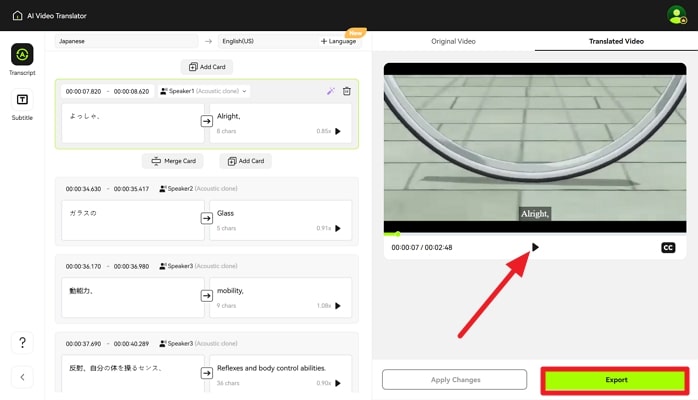Image resolution: width=698 pixels, height=400 pixels.
Task: Click top Add Card button
Action: (x=207, y=67)
